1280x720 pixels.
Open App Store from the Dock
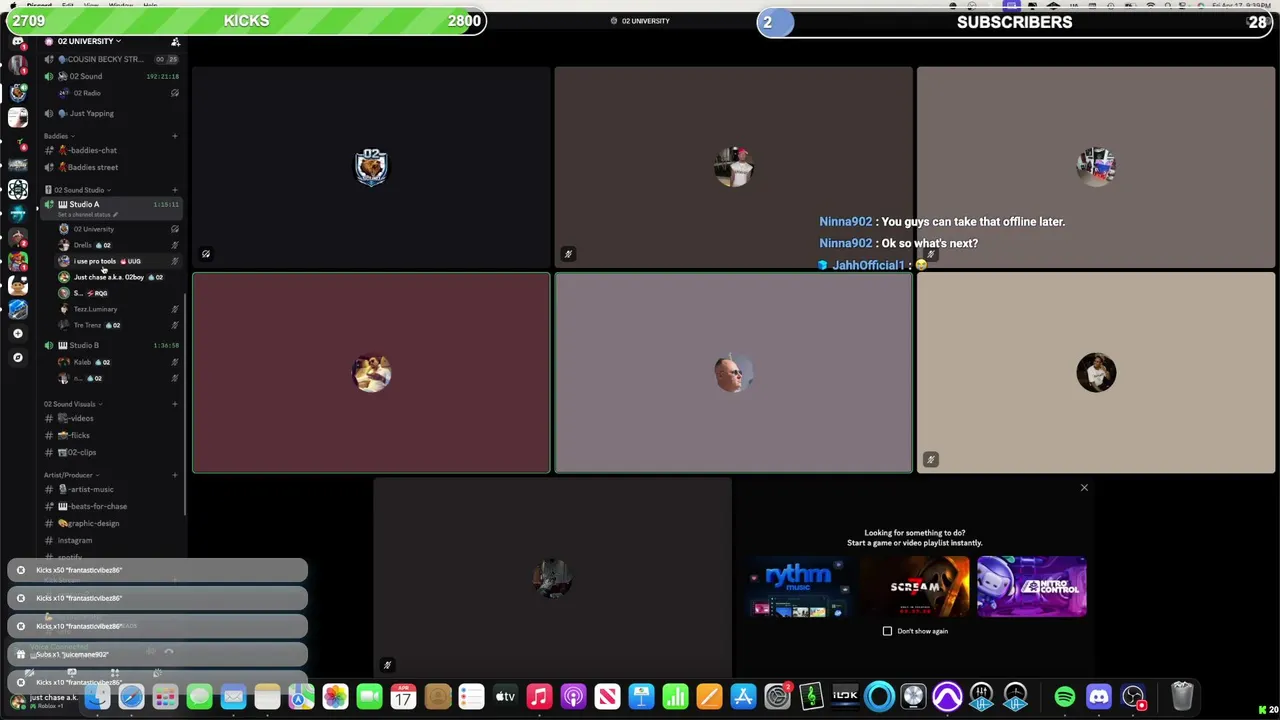point(743,697)
